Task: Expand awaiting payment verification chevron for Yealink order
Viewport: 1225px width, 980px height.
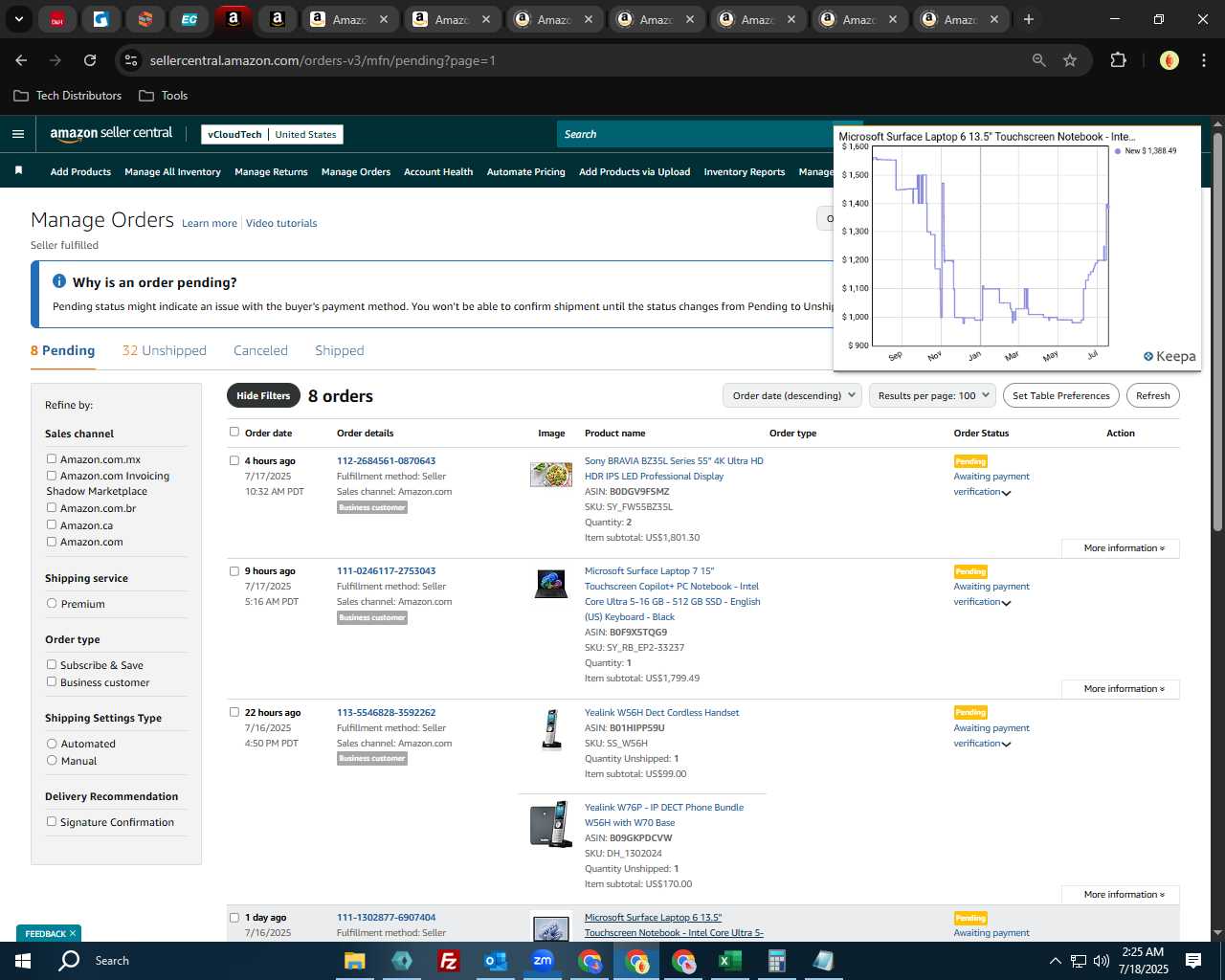Action: 1006,745
